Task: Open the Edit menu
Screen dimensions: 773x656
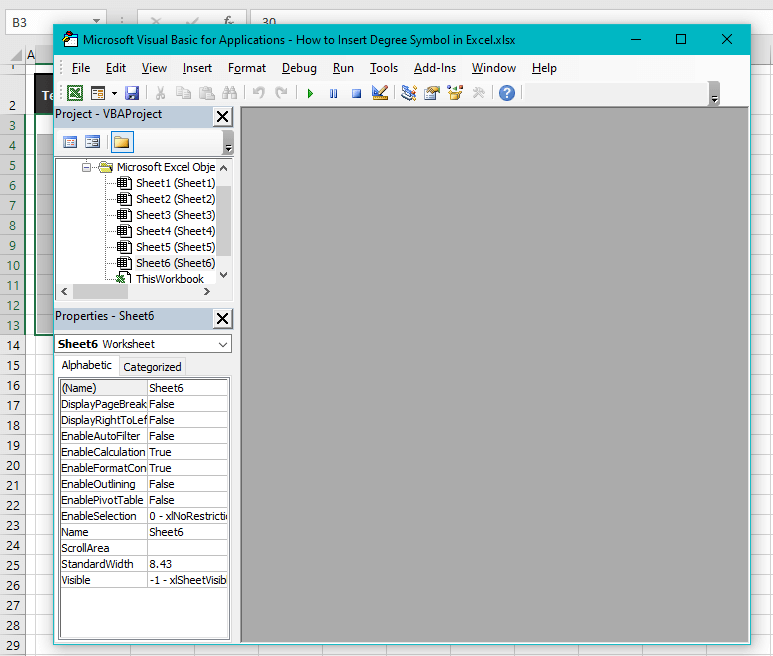Action: coord(116,68)
